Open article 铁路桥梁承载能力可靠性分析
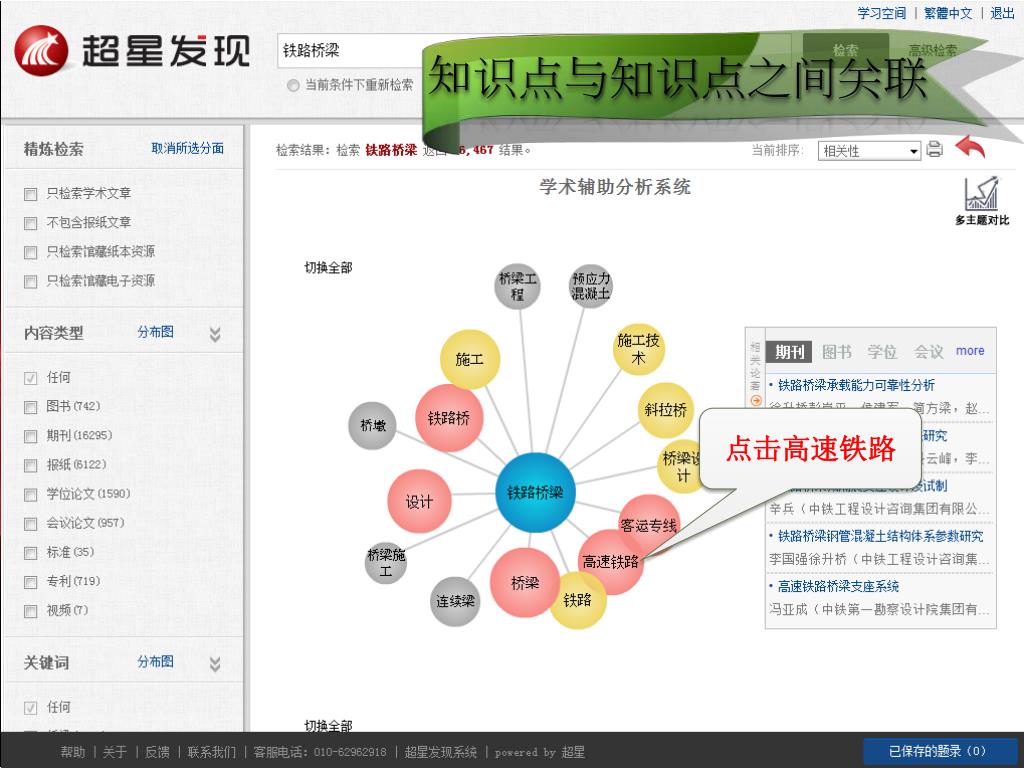 point(856,385)
